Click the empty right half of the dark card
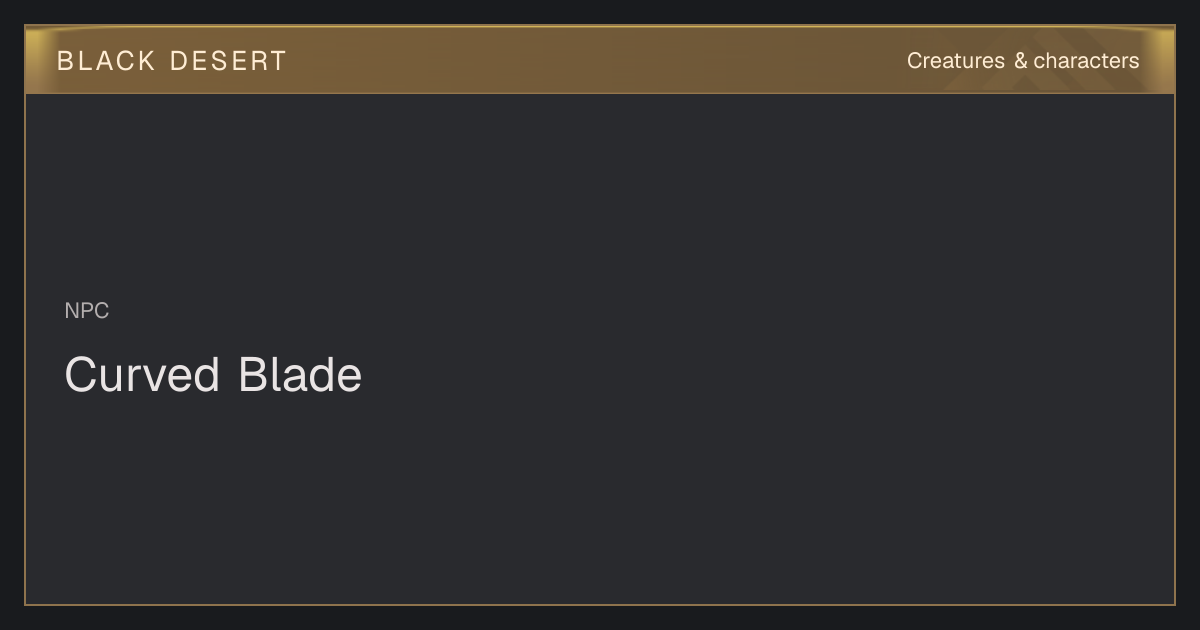Viewport: 1200px width, 630px height. click(885, 350)
